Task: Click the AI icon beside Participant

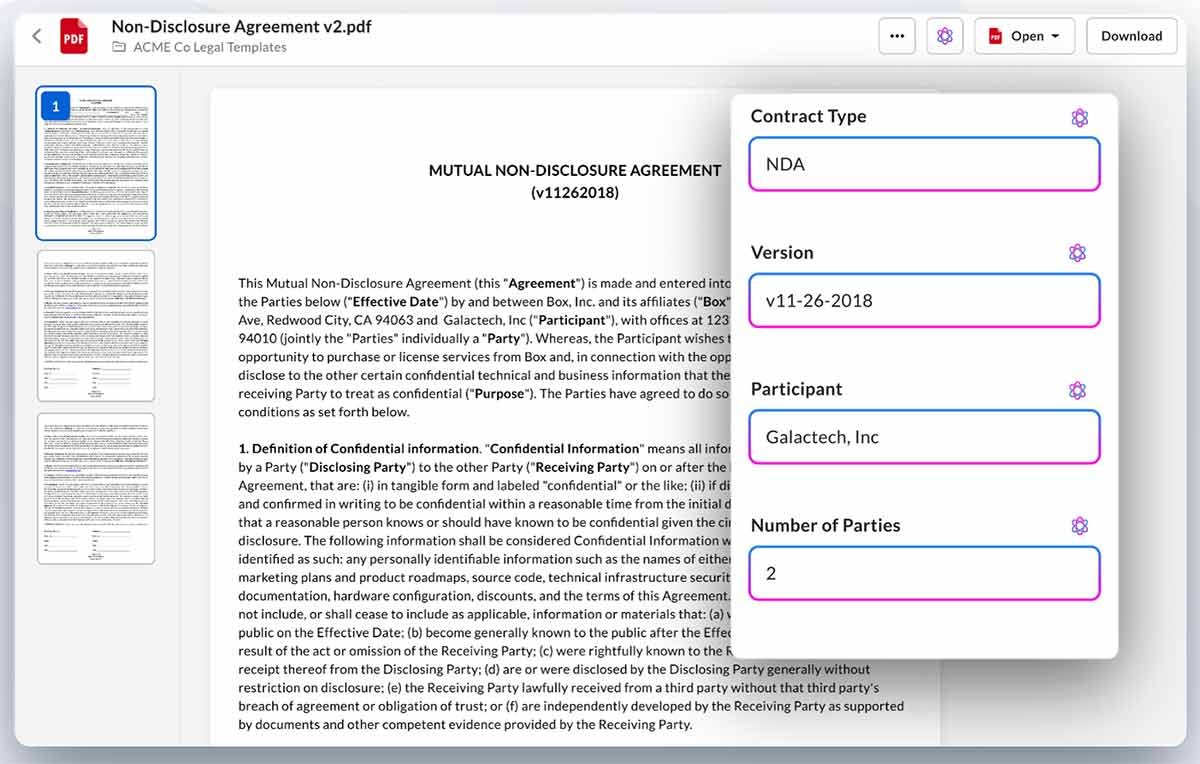Action: pos(1077,390)
